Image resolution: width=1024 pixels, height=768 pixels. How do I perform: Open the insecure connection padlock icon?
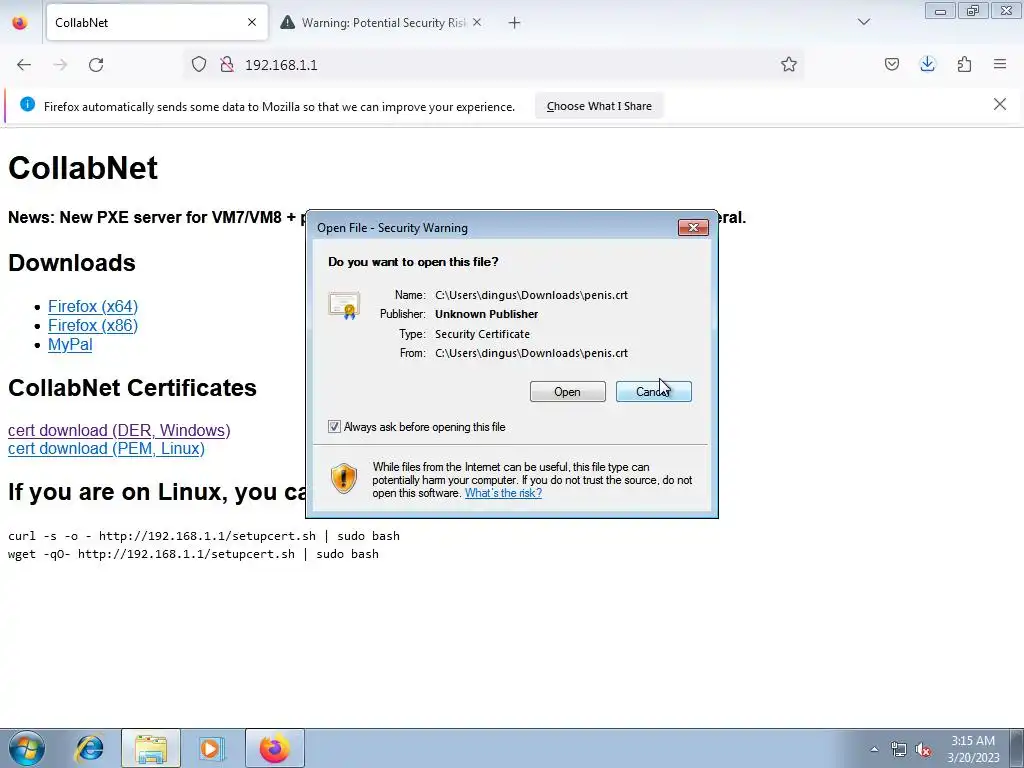[227, 64]
